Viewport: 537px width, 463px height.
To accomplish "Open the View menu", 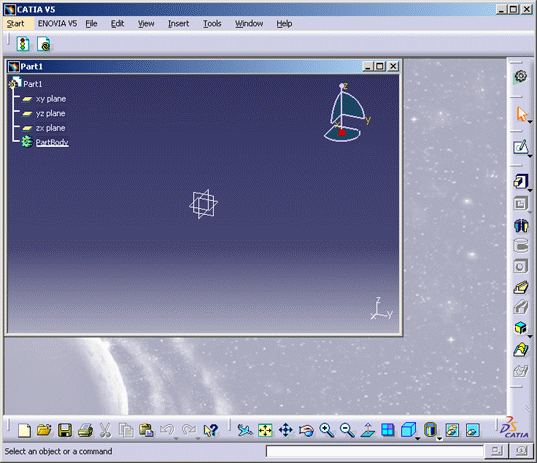I will click(x=146, y=24).
